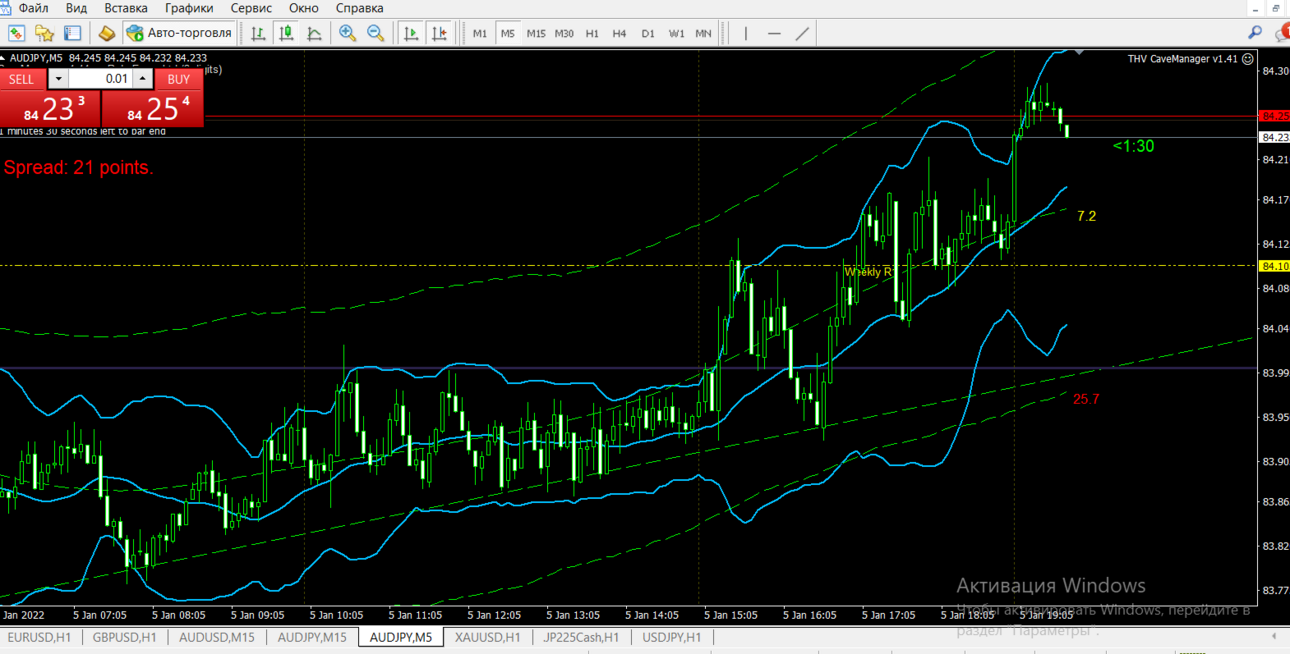This screenshot has width=1290, height=654.
Task: Select the M1 timeframe
Action: 480,33
